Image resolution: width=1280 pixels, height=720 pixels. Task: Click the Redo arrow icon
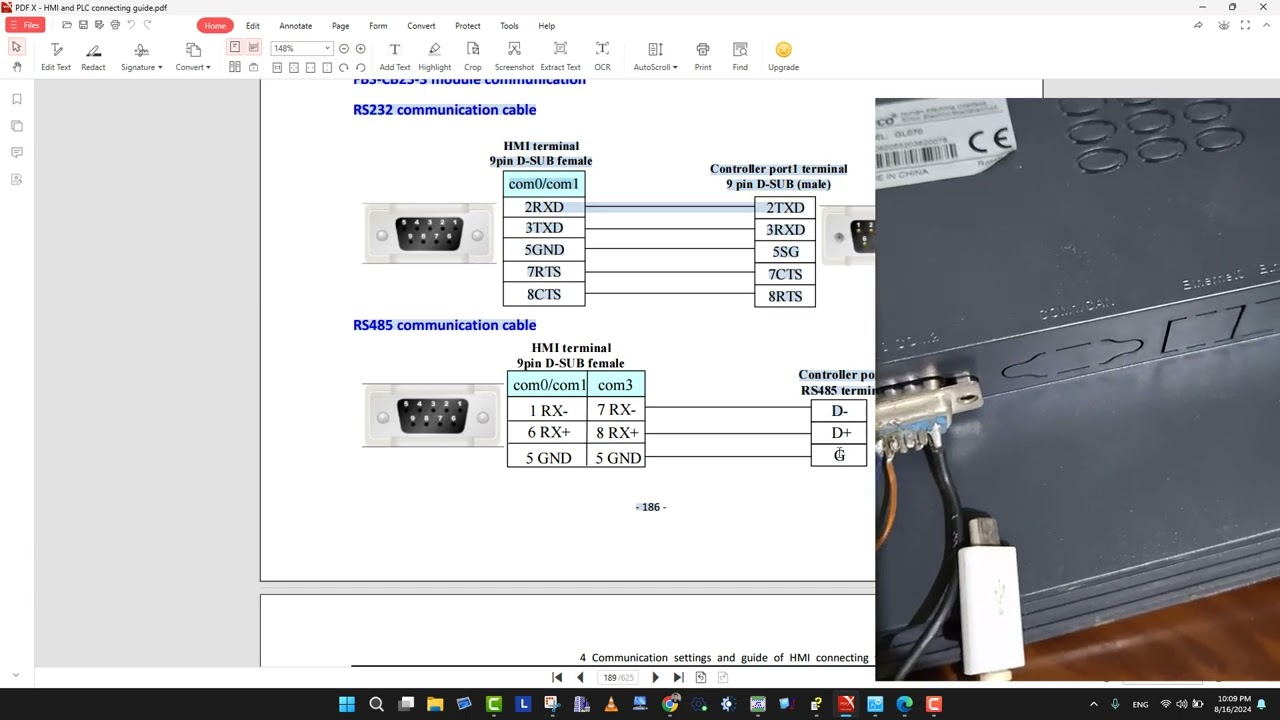click(x=147, y=25)
